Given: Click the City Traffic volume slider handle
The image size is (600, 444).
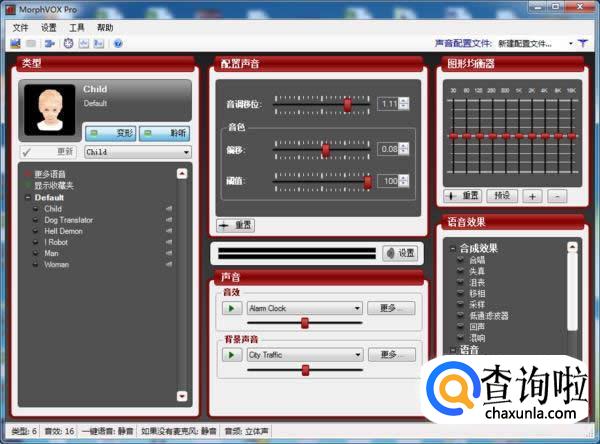Looking at the screenshot, I should [x=305, y=370].
